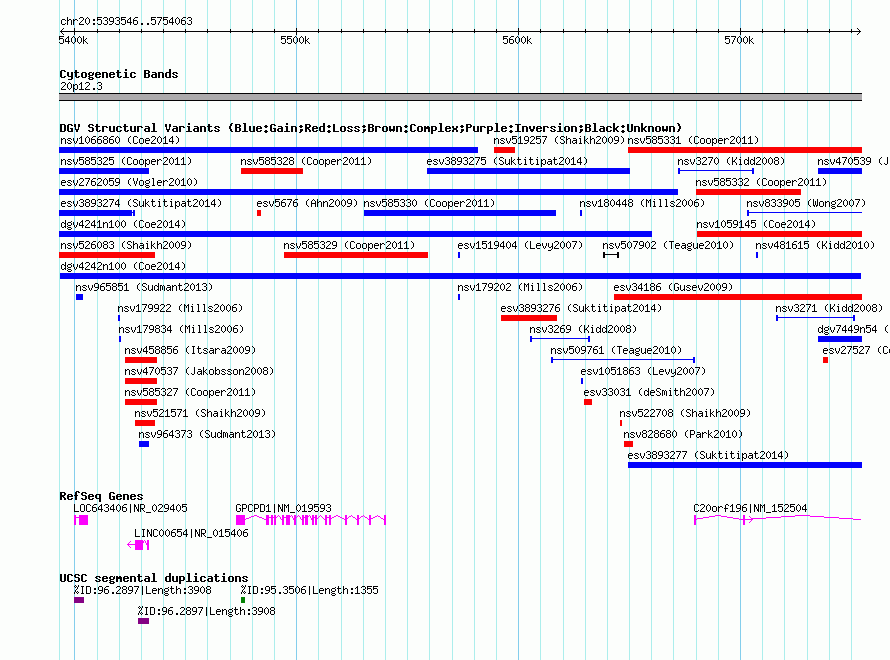Open the Cytogenetic Bands track title
Image resolution: width=890 pixels, height=660 pixels.
point(119,74)
